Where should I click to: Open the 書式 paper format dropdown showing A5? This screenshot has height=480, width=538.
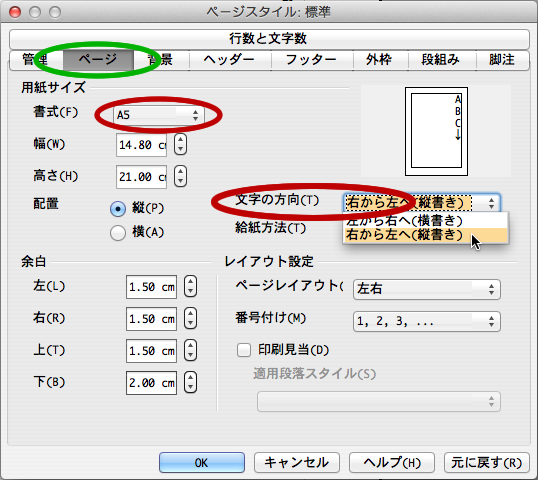tap(159, 115)
